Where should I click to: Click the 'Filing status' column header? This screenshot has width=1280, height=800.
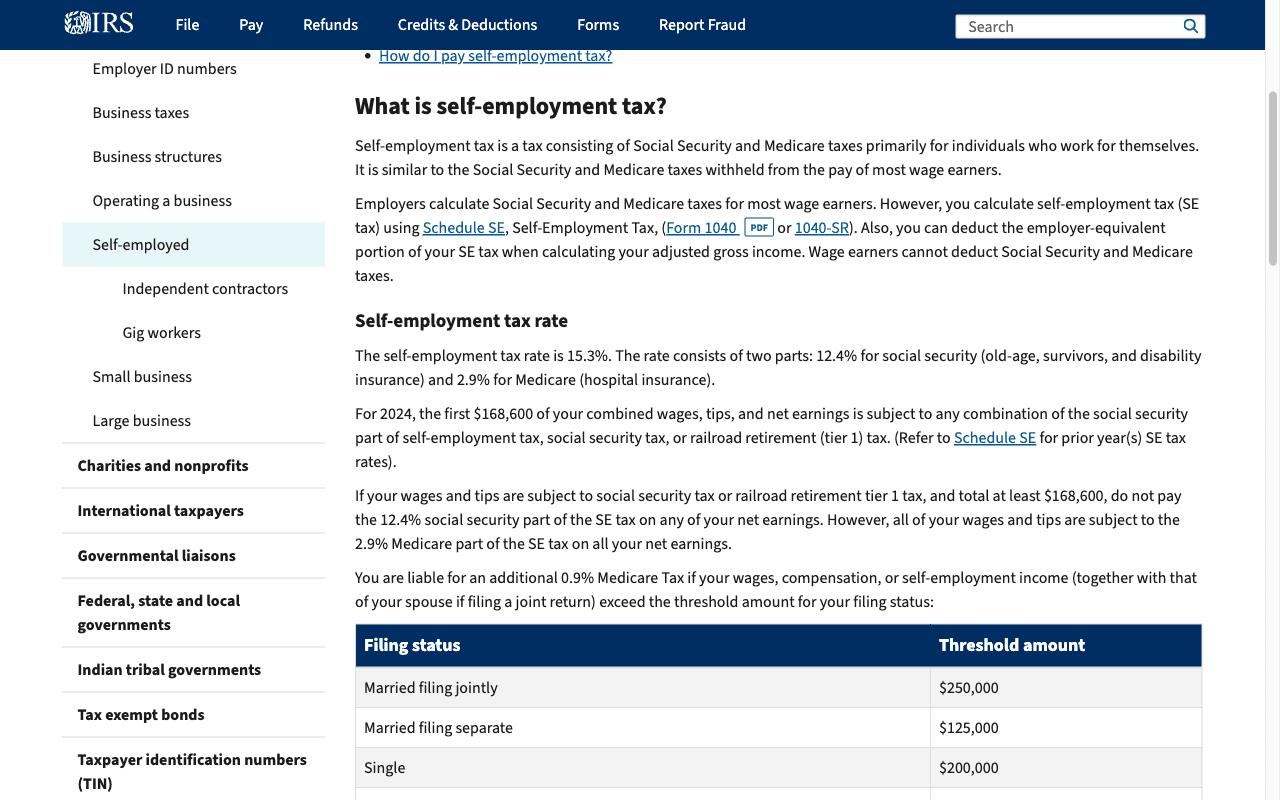(x=643, y=646)
